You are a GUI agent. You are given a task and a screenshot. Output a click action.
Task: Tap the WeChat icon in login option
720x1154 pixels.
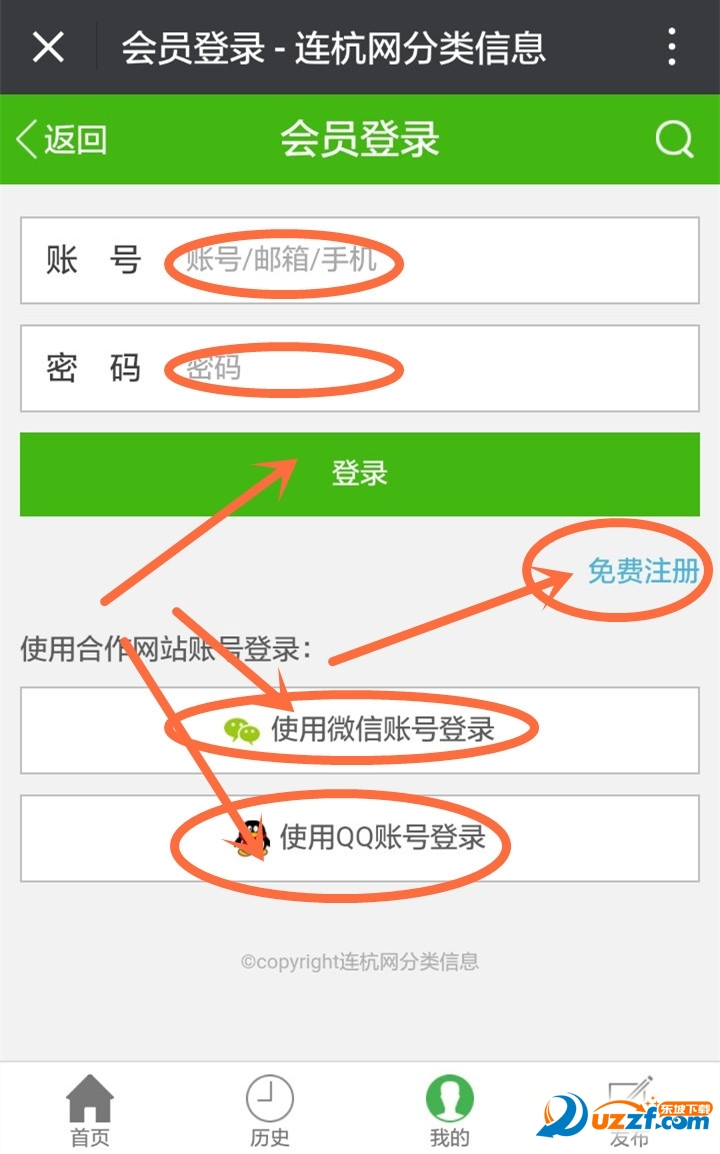pyautogui.click(x=241, y=730)
